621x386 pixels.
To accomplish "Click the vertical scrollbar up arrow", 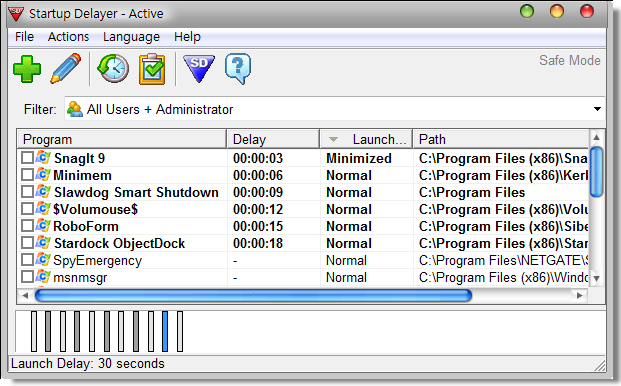I will click(596, 138).
